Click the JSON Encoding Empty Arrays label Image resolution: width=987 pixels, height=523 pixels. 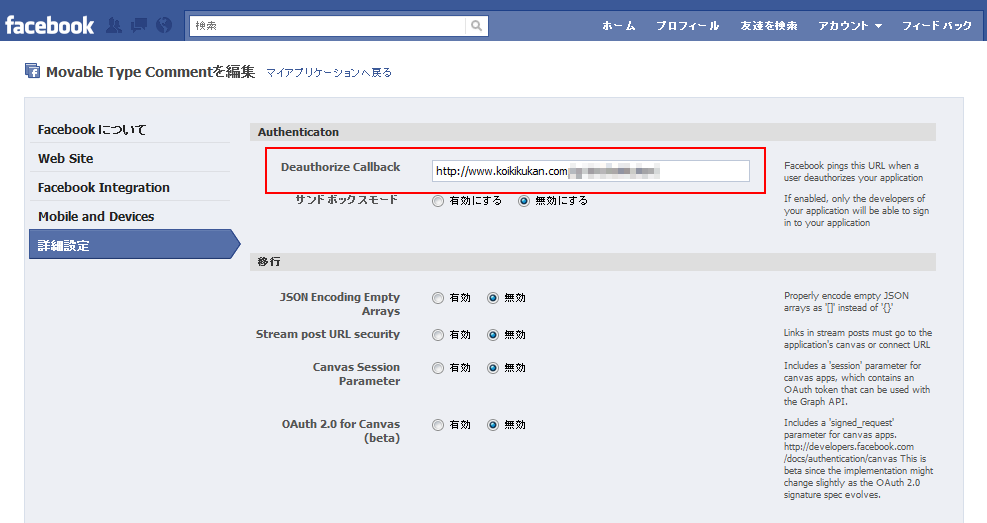click(x=340, y=304)
